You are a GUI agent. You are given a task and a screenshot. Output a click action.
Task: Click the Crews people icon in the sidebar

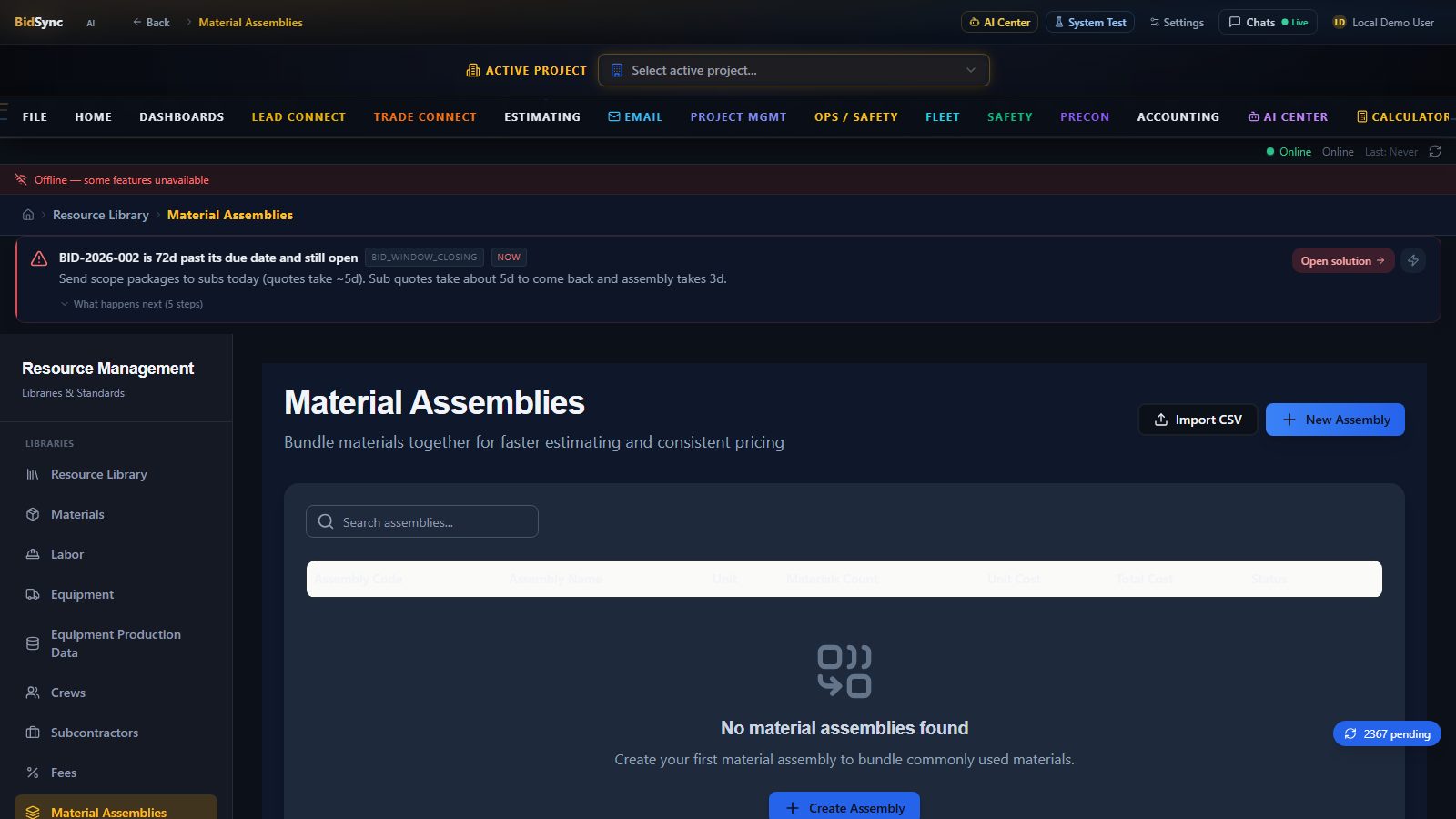33,693
